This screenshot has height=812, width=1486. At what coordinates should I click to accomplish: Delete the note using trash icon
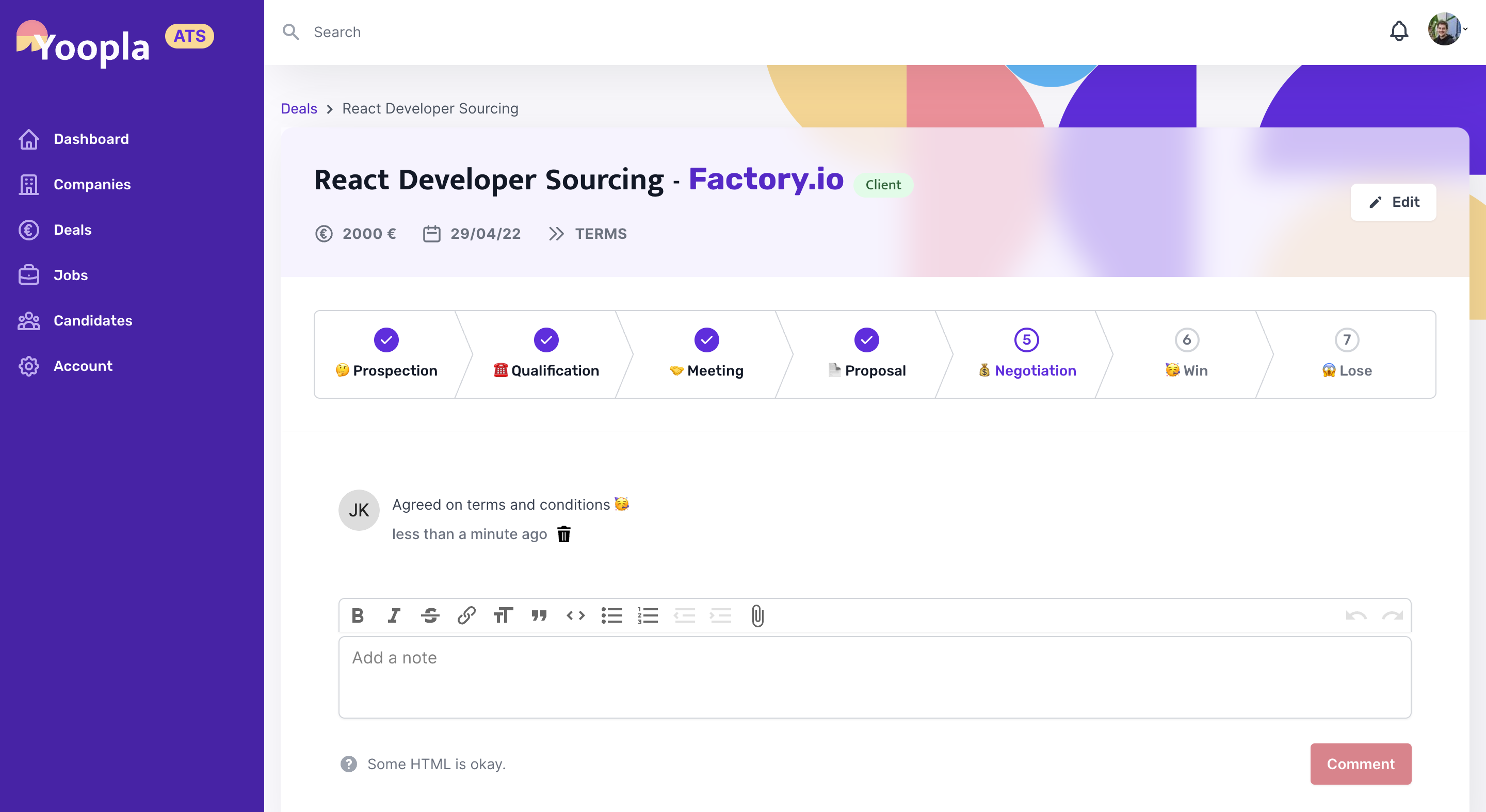point(563,534)
